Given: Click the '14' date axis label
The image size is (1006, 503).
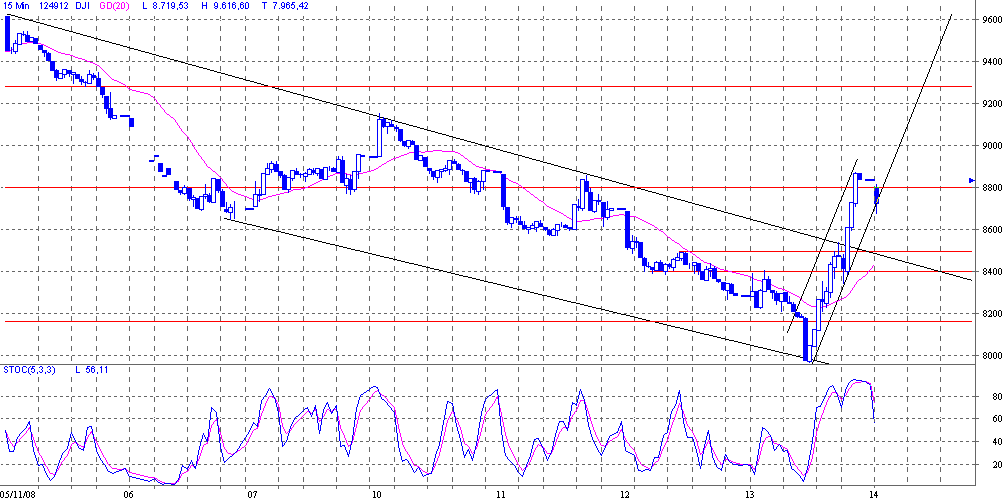Looking at the screenshot, I should pyautogui.click(x=873, y=495).
